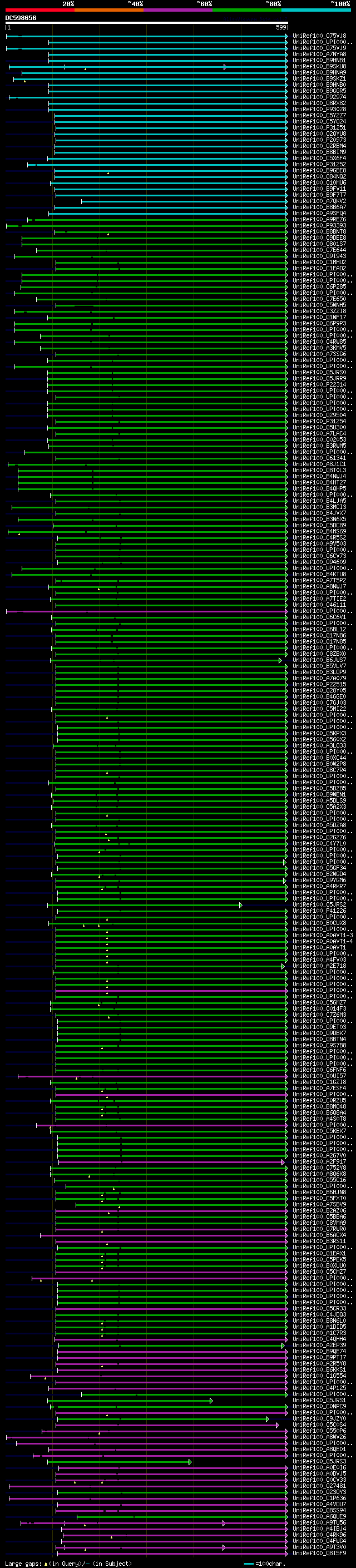Click the UniRef100_Q5JRS2 label
356x1568 pixels.
pyautogui.click(x=319, y=905)
